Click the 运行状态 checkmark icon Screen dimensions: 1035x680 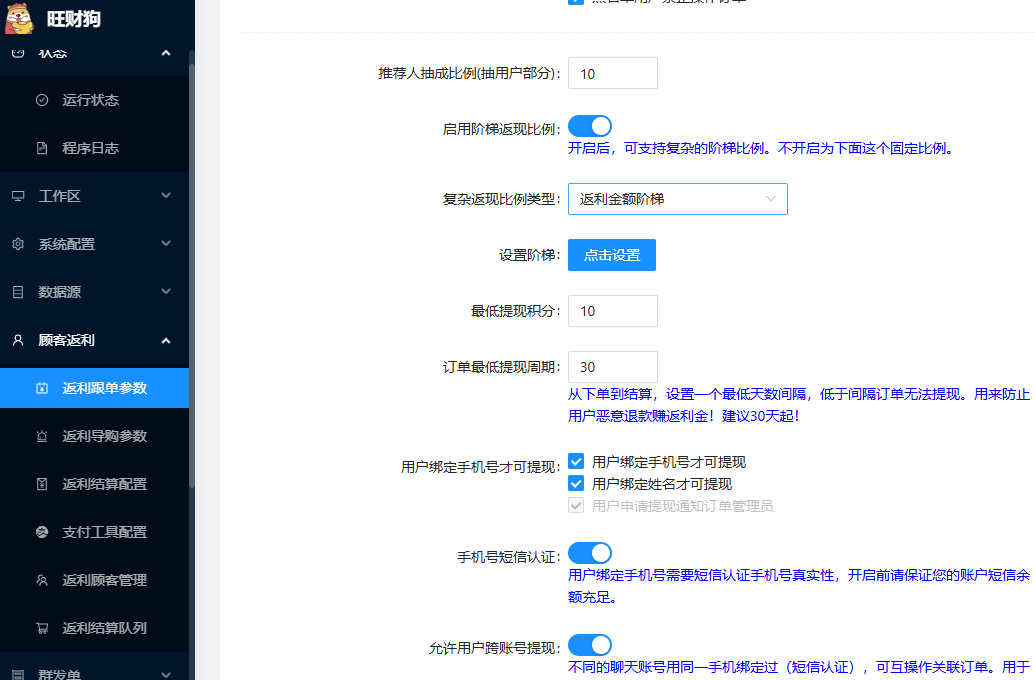42,100
